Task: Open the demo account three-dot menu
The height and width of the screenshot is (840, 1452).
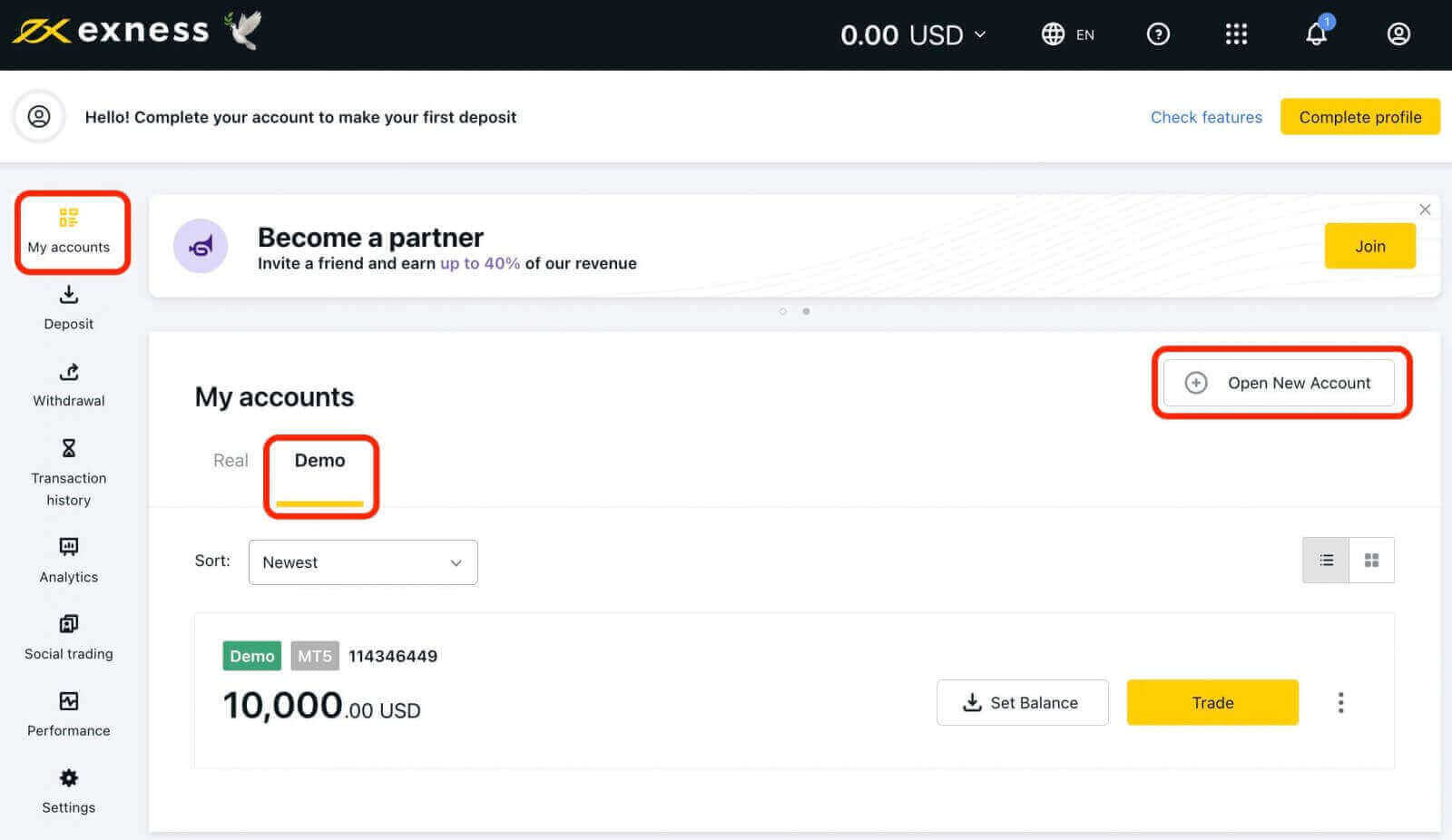Action: coord(1340,703)
